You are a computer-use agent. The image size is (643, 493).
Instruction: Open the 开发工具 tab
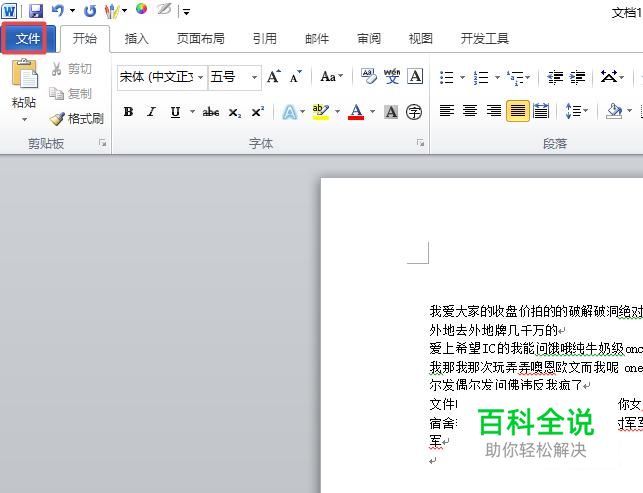484,39
